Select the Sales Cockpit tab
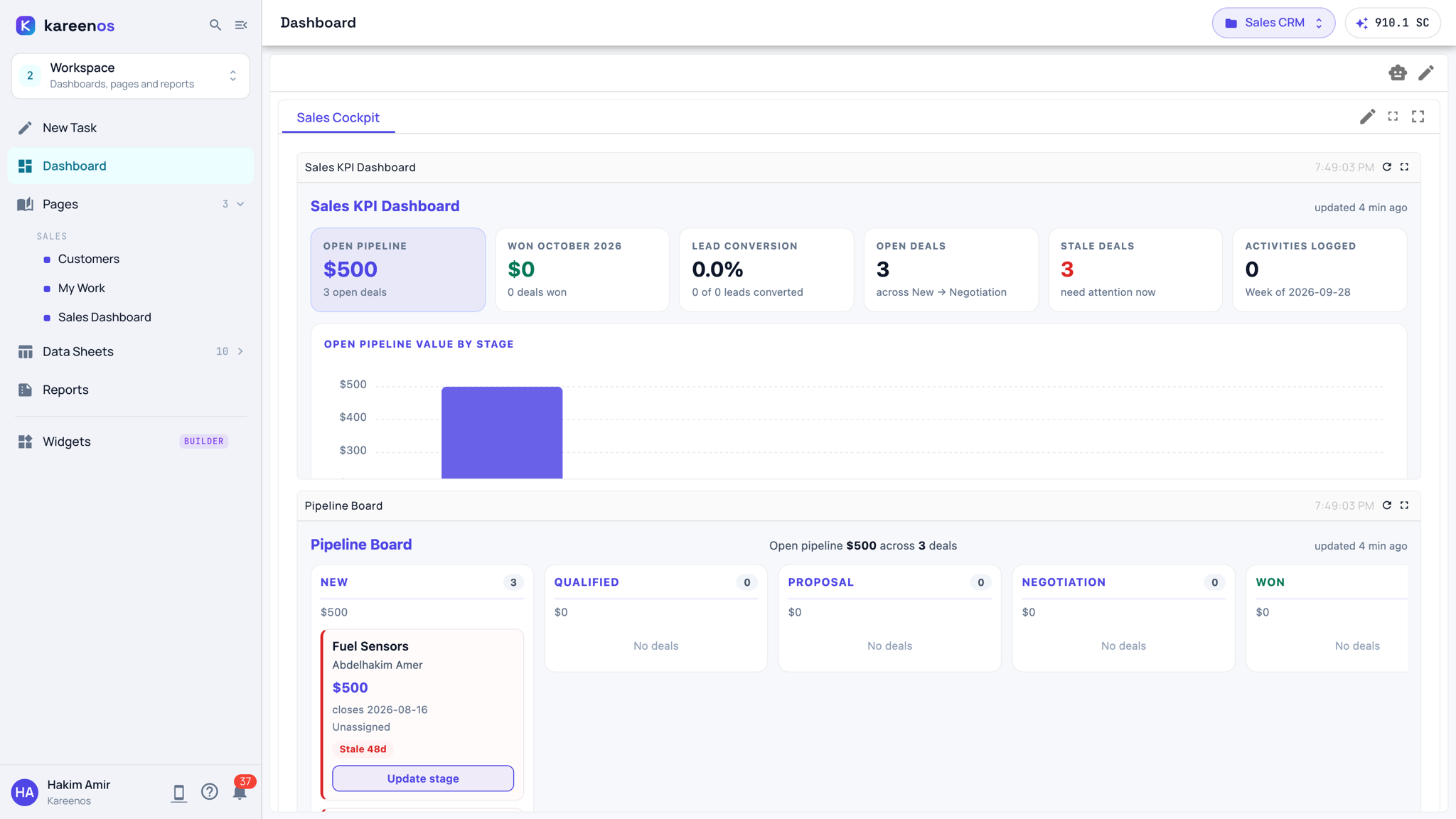This screenshot has height=819, width=1456. pyautogui.click(x=338, y=117)
